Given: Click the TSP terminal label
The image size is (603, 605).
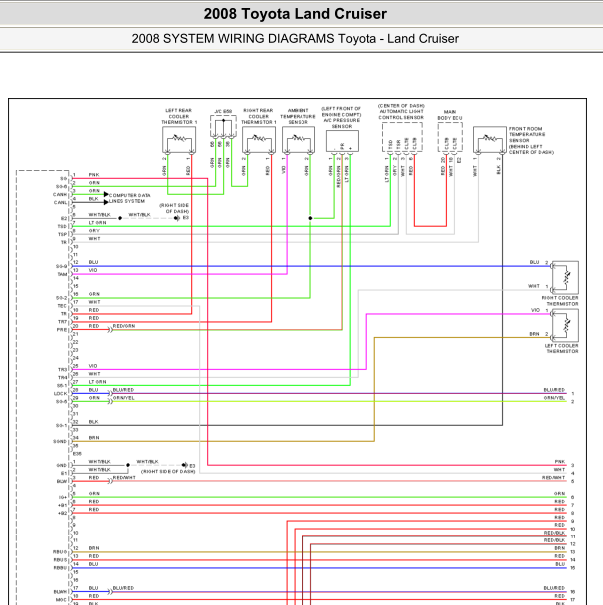Looking at the screenshot, I should click(x=62, y=234).
